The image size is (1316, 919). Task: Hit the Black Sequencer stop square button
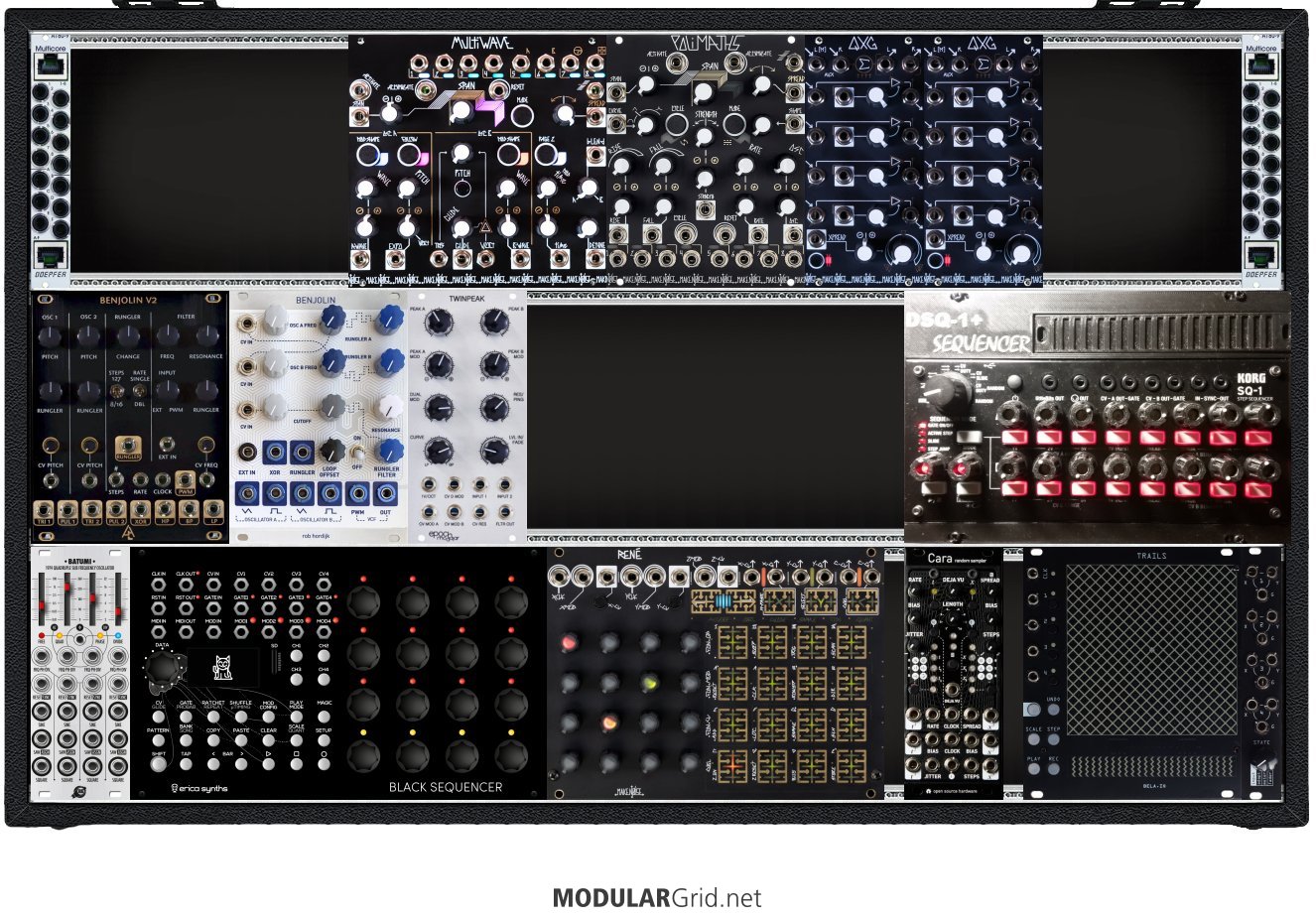pos(296,765)
